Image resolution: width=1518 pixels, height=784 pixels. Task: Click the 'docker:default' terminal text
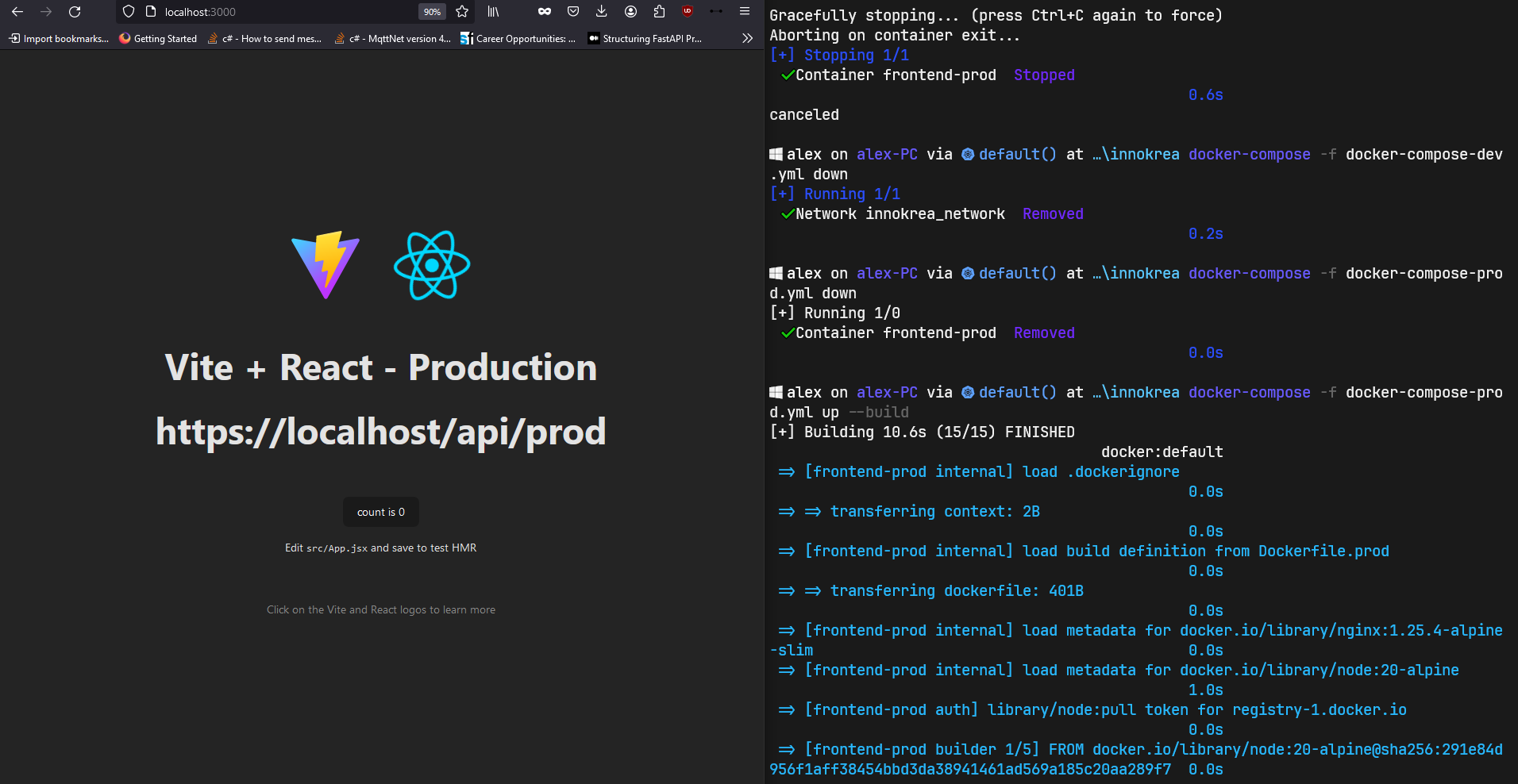pos(1162,452)
